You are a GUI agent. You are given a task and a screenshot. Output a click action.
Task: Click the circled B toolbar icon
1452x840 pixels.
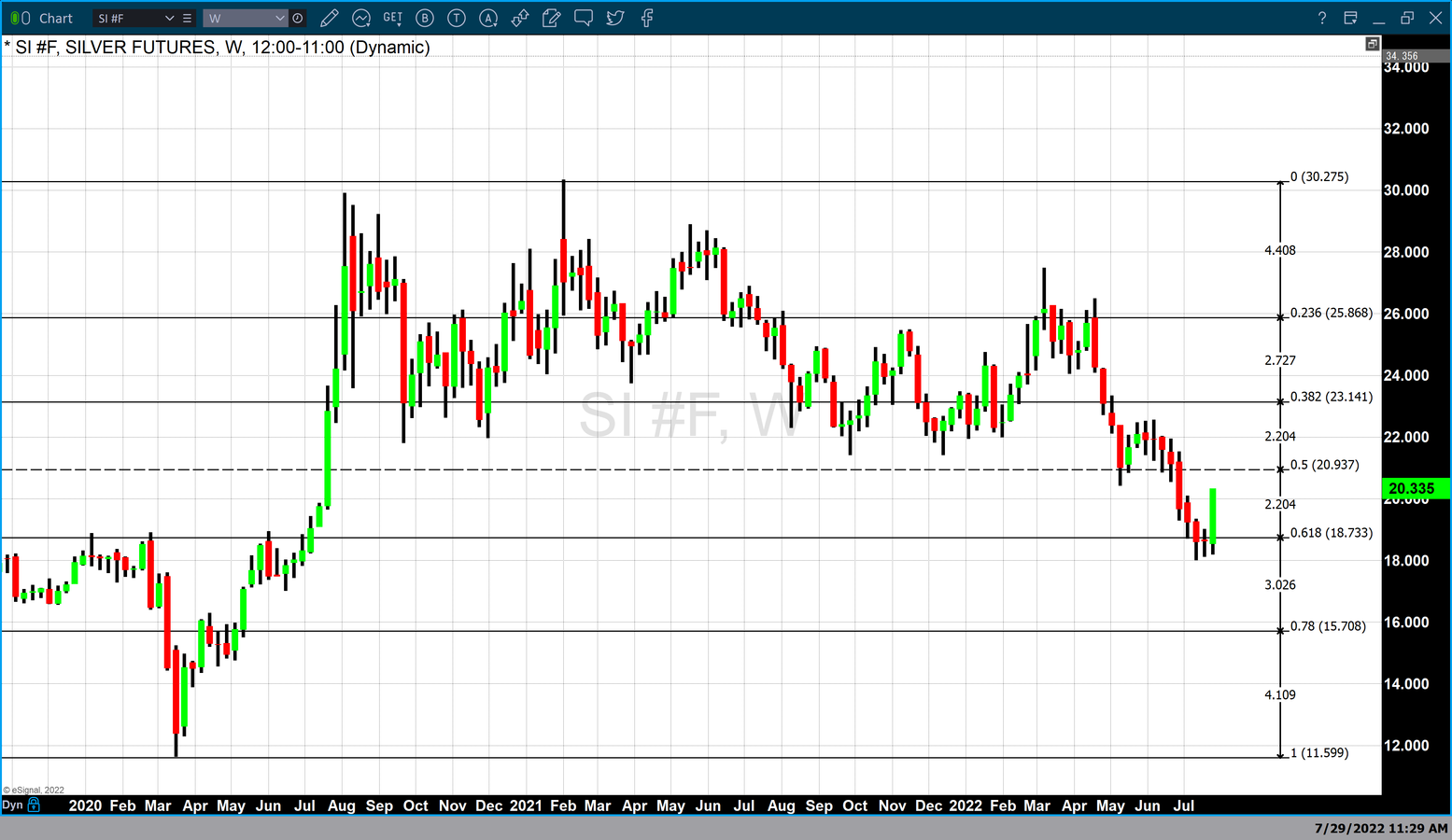(425, 18)
